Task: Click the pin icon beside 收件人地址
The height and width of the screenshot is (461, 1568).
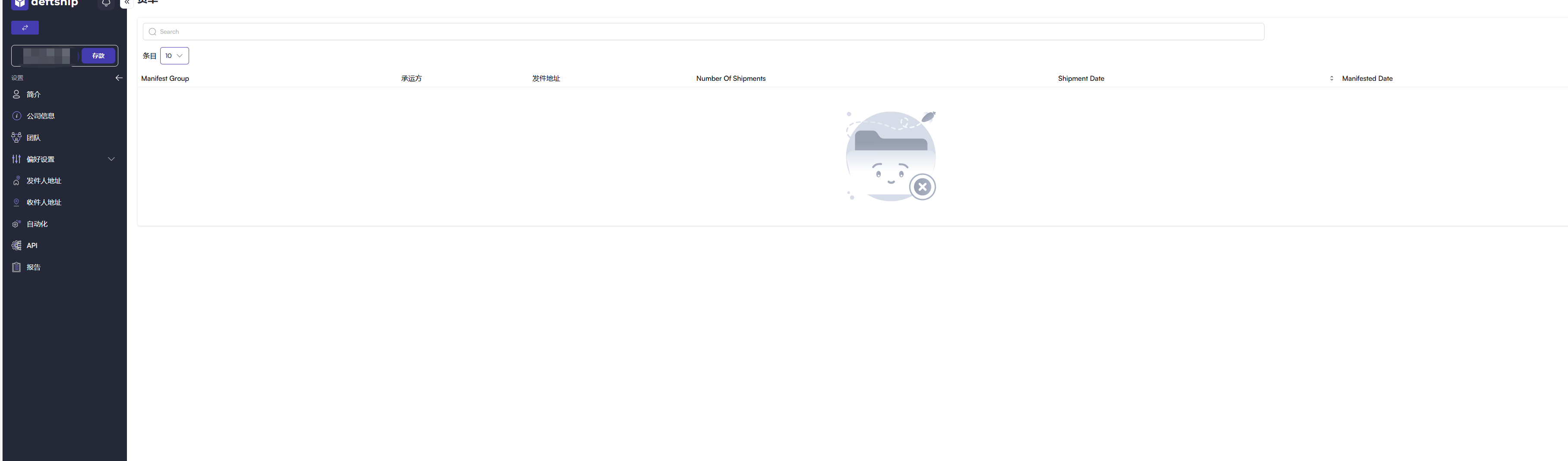Action: pyautogui.click(x=16, y=202)
